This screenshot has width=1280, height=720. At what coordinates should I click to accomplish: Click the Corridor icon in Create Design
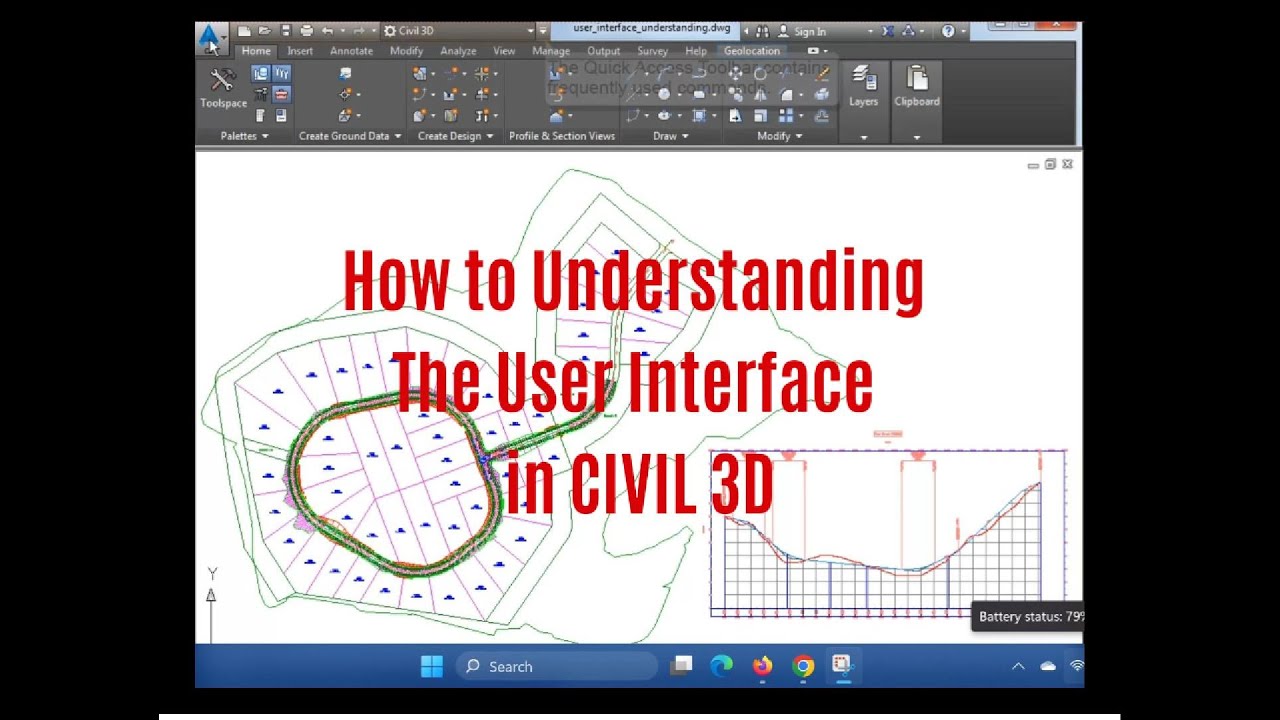click(451, 116)
